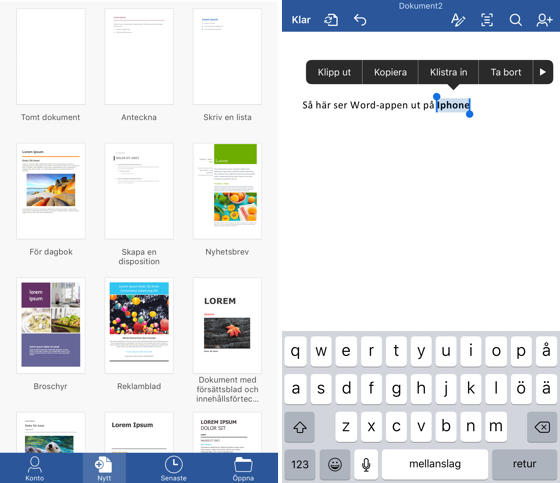Tap the selected word Iphone
Viewport: 560px width, 483px height.
tap(453, 105)
